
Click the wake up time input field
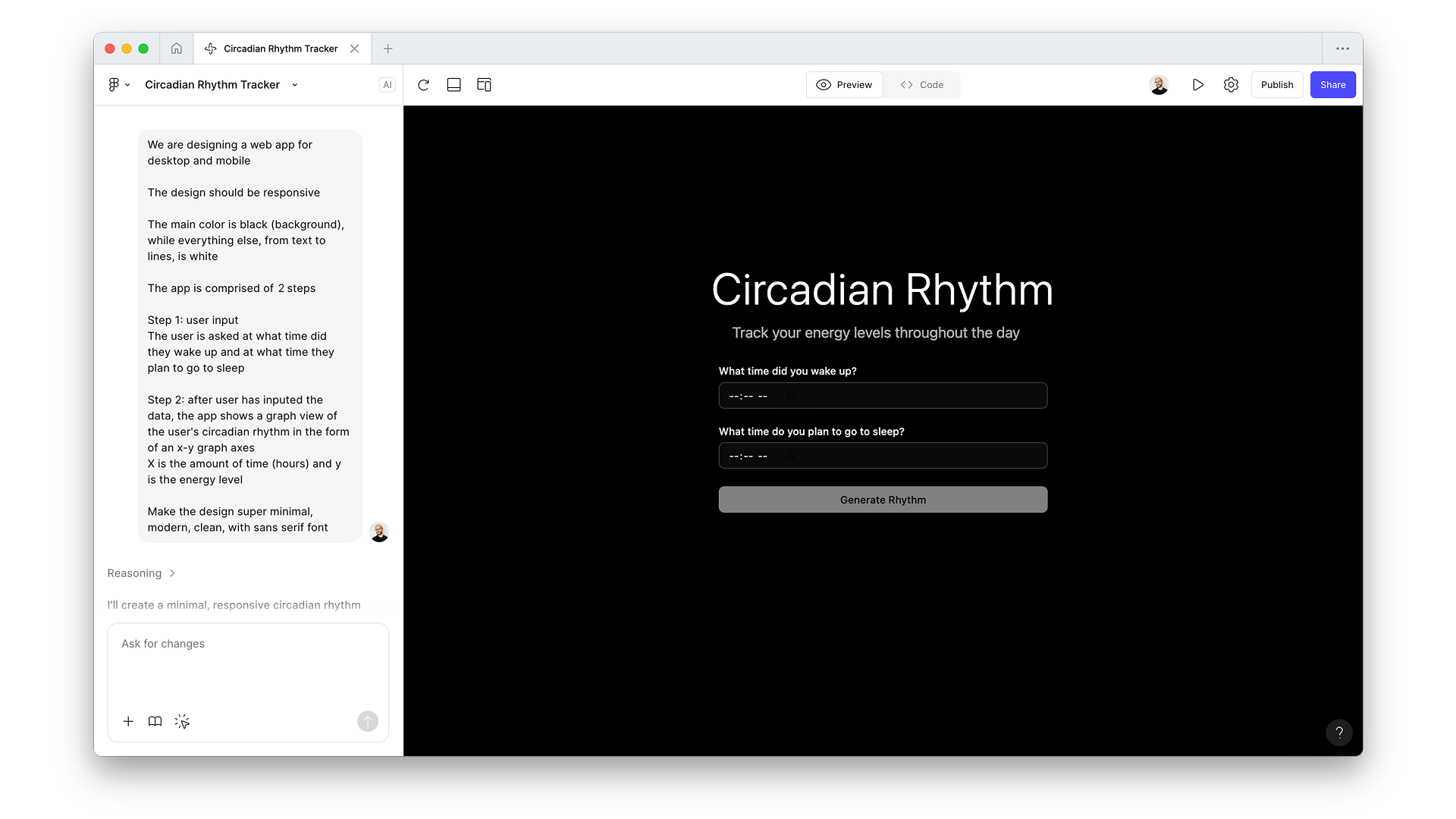883,396
